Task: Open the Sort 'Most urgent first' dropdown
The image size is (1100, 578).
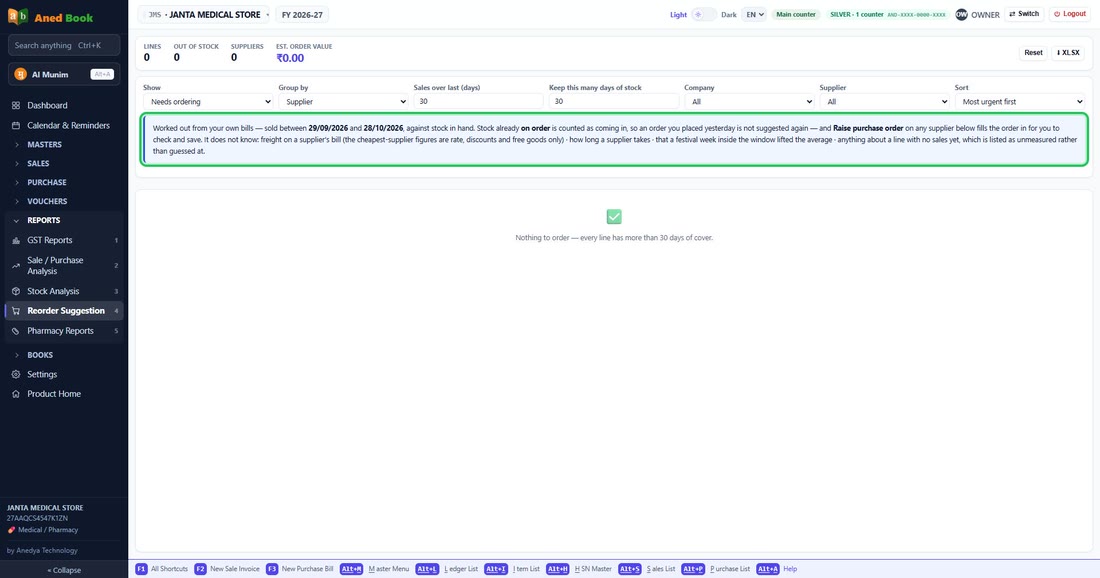Action: click(1020, 102)
